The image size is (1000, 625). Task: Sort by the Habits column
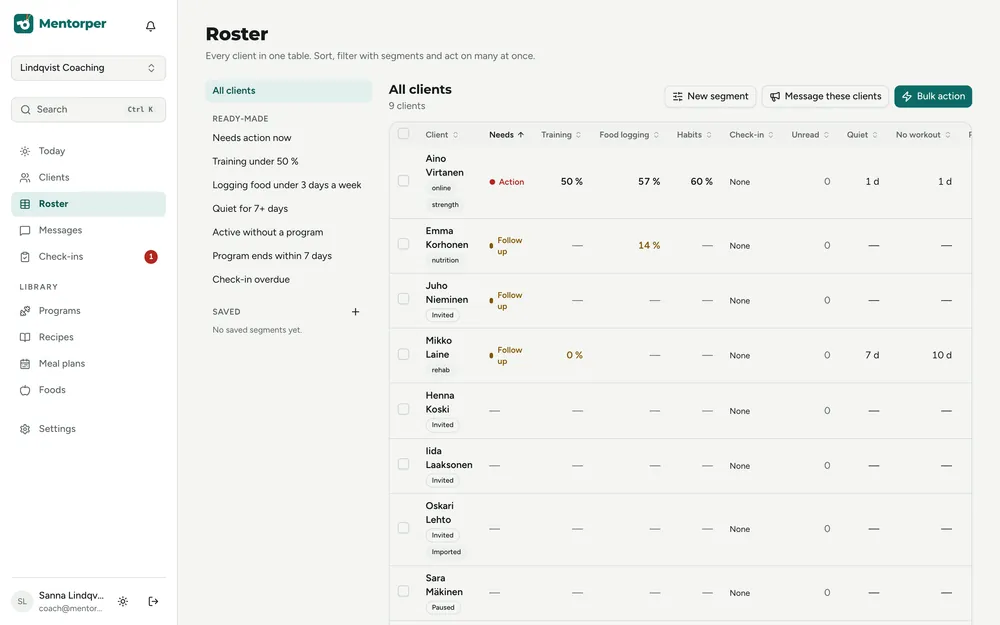click(x=694, y=135)
